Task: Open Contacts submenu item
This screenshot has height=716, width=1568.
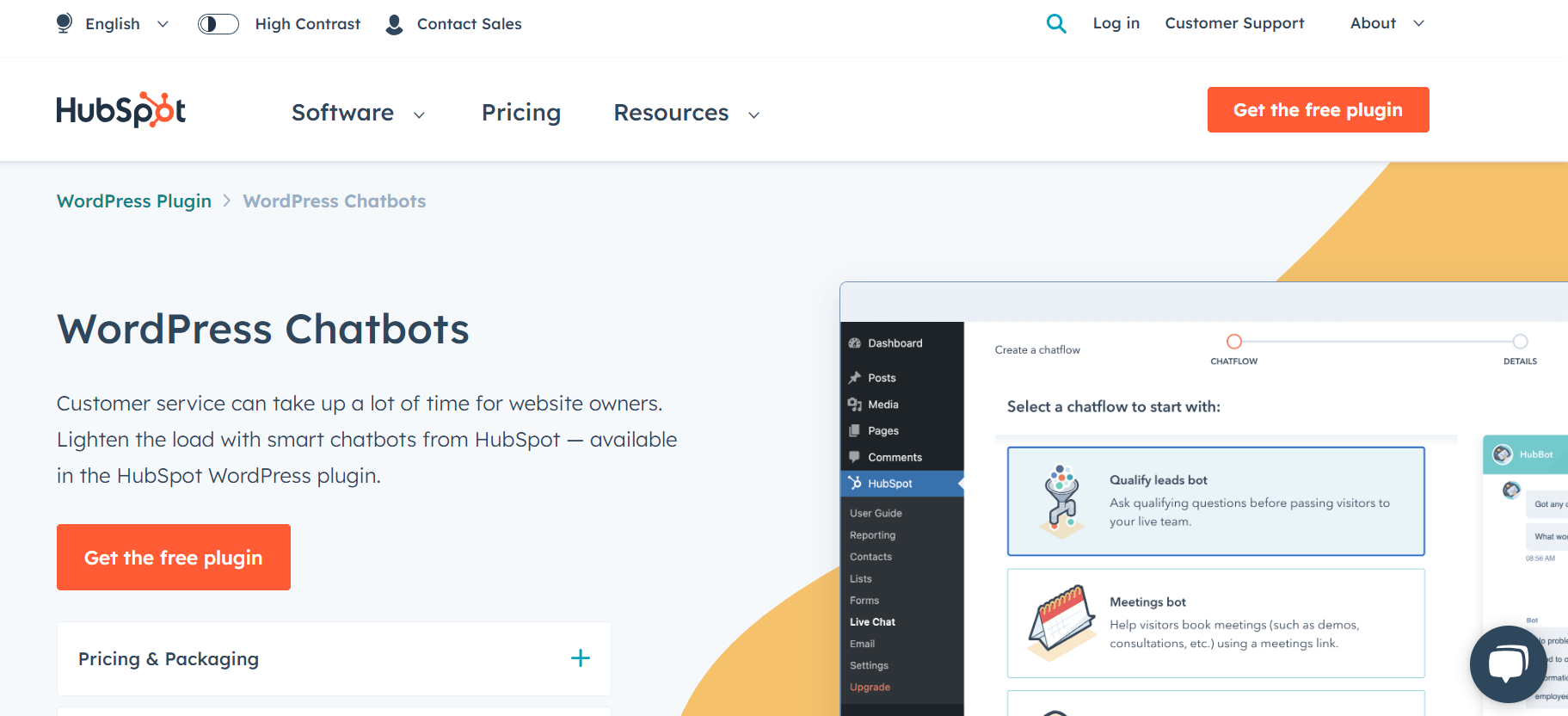Action: tap(870, 557)
